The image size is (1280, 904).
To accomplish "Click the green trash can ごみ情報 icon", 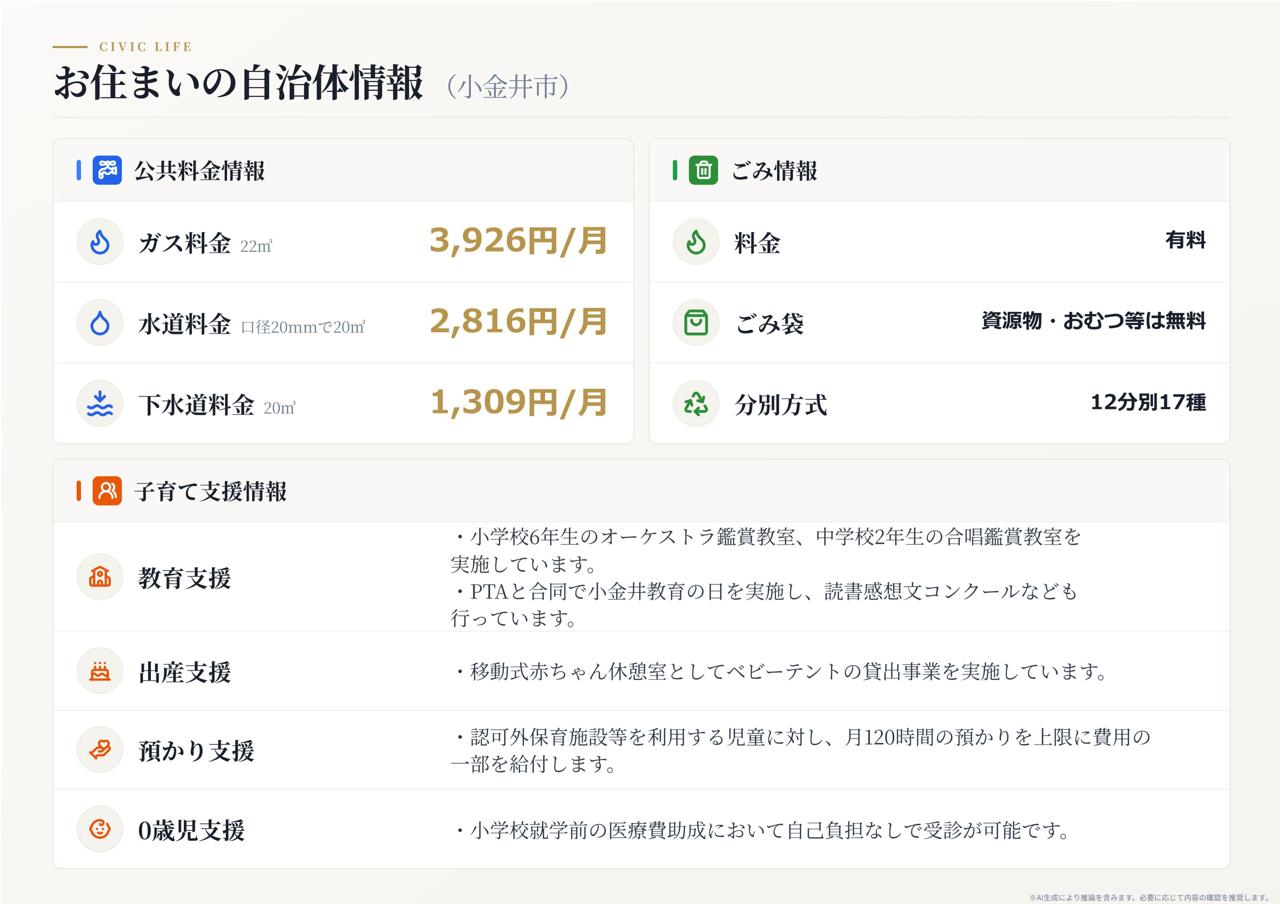I will pyautogui.click(x=703, y=170).
